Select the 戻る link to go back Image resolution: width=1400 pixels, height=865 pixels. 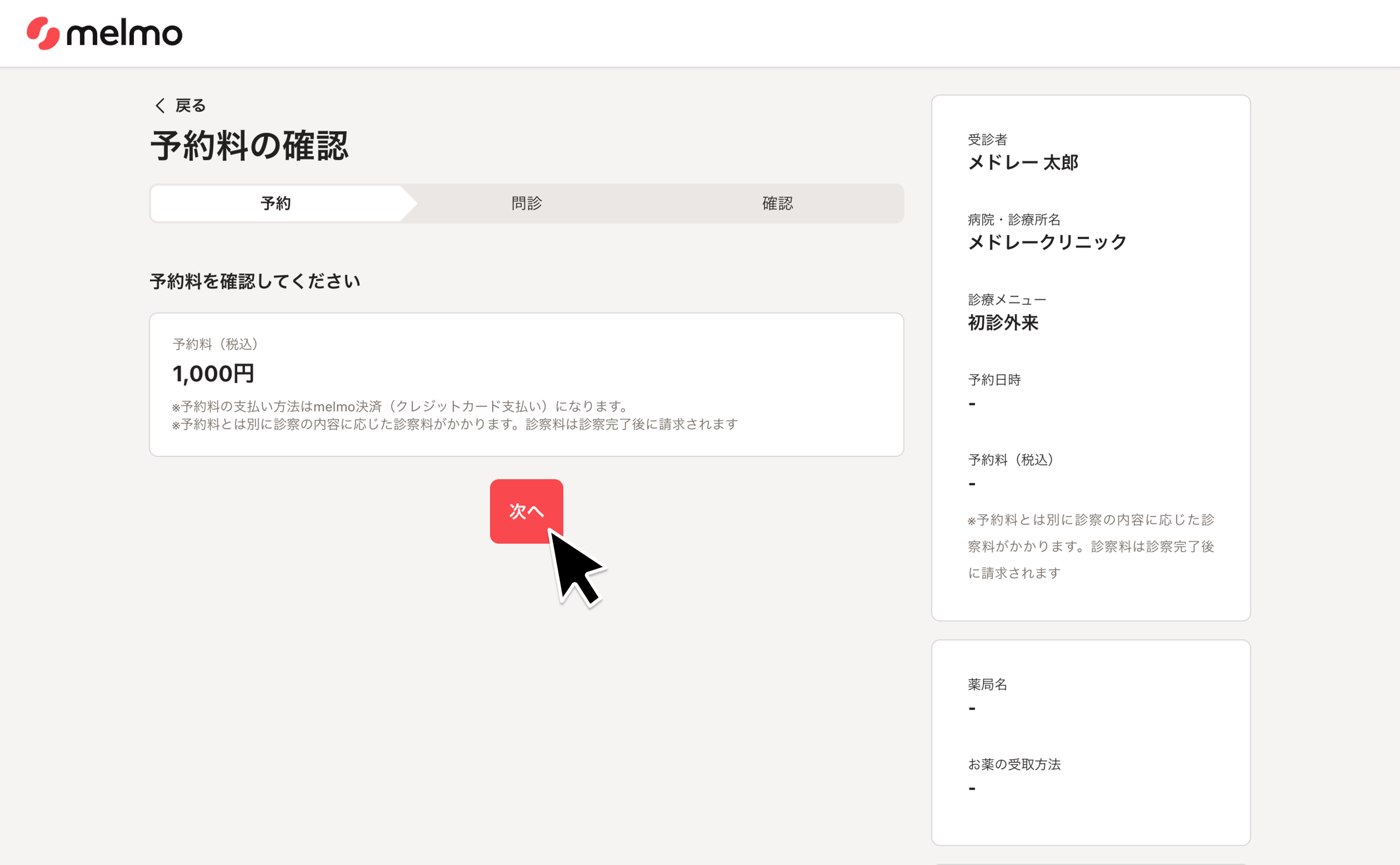point(190,105)
